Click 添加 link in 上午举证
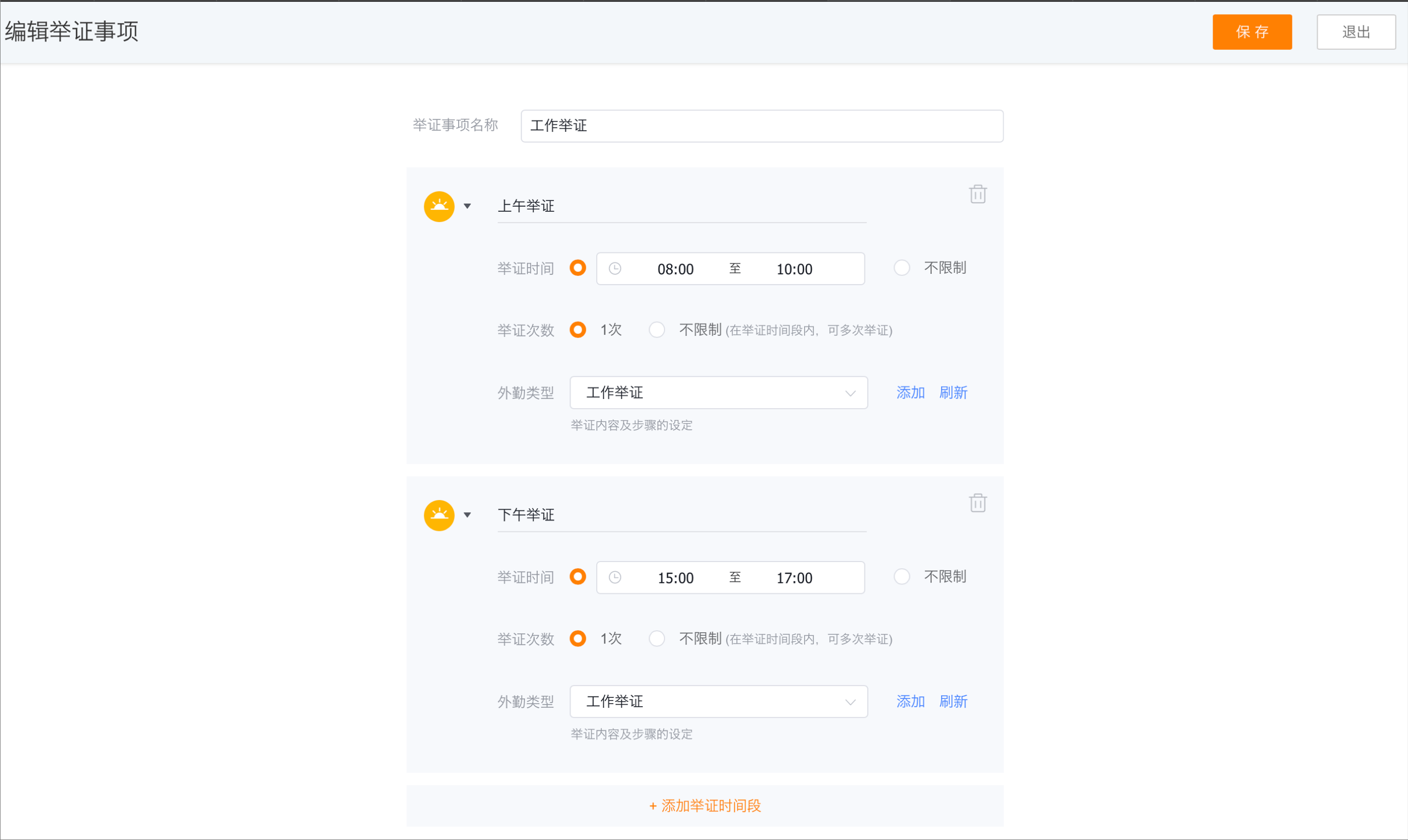 [x=911, y=393]
